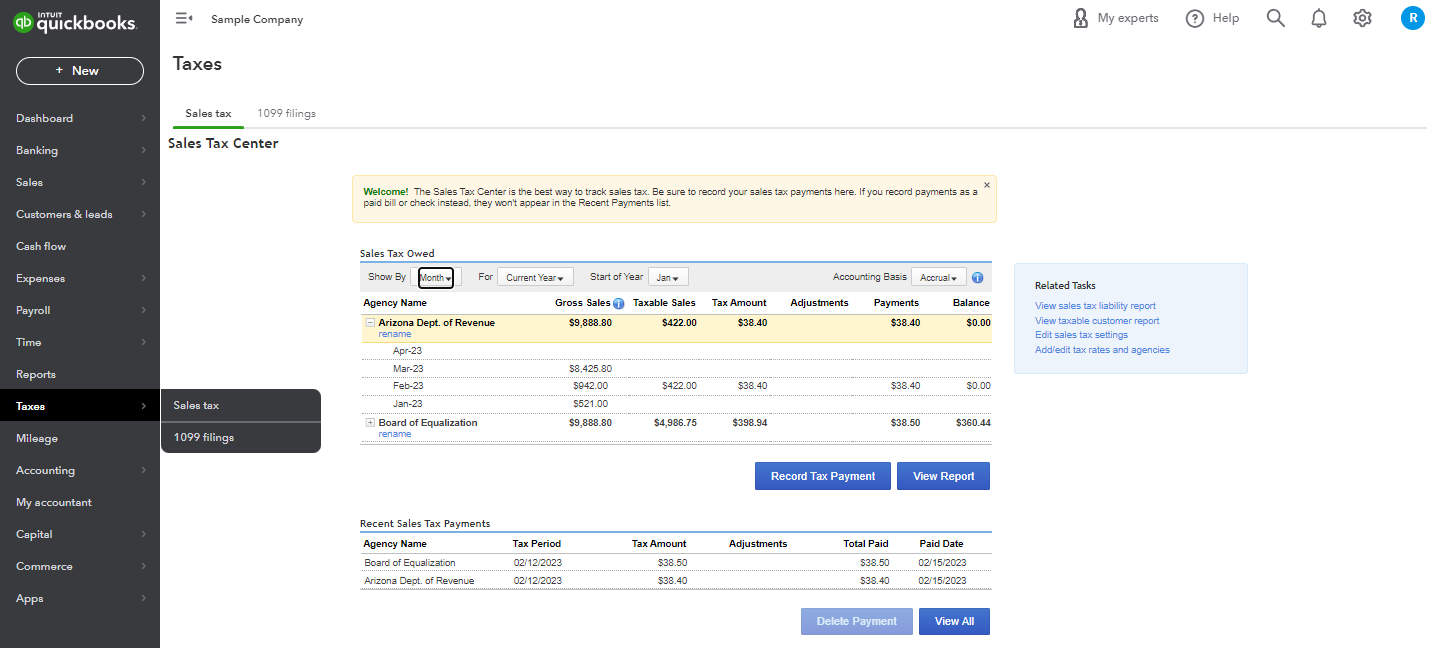Close the Welcome message banner

click(x=987, y=185)
